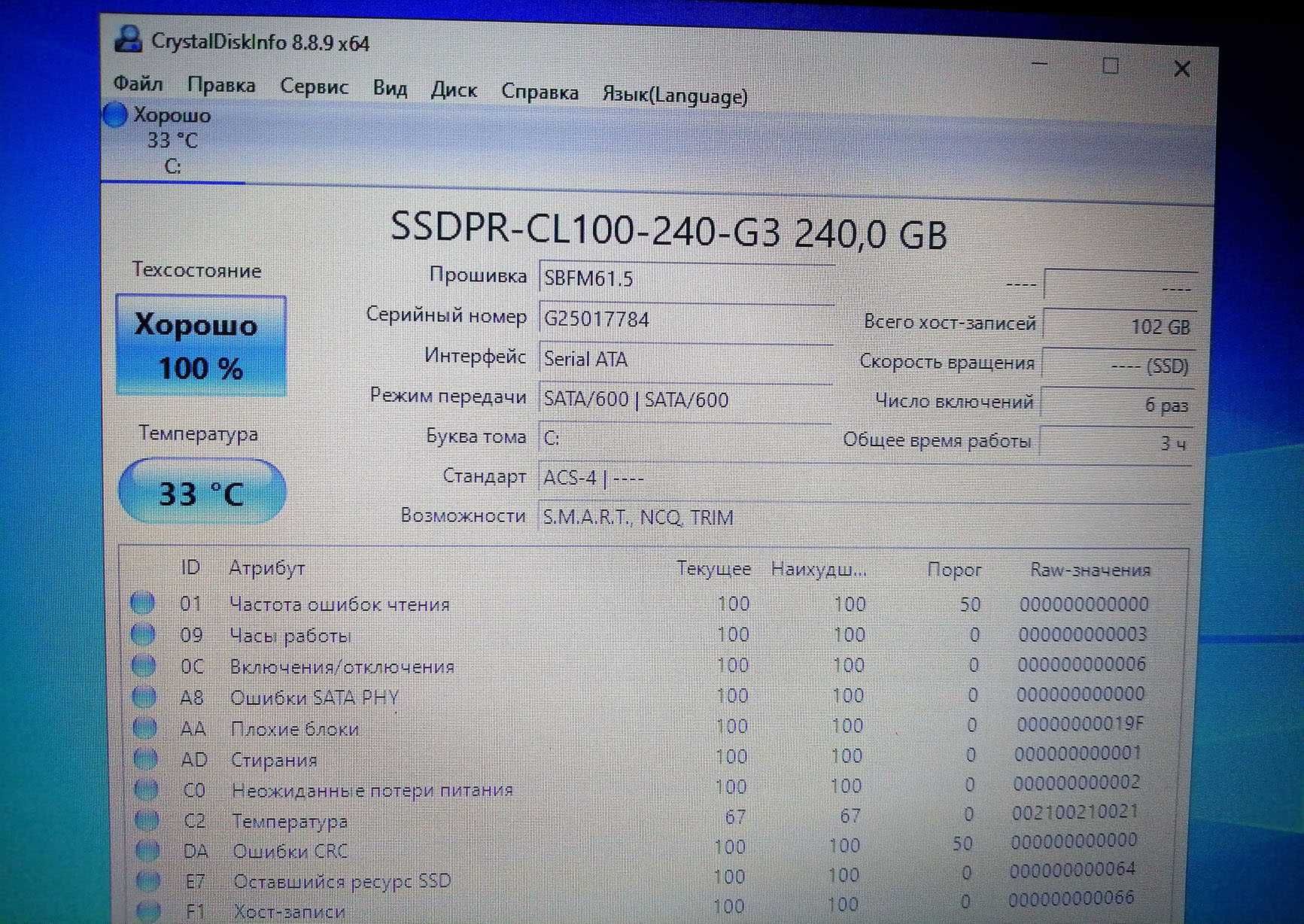This screenshot has height=924, width=1304.
Task: Click the Порог column header
Action: [954, 570]
